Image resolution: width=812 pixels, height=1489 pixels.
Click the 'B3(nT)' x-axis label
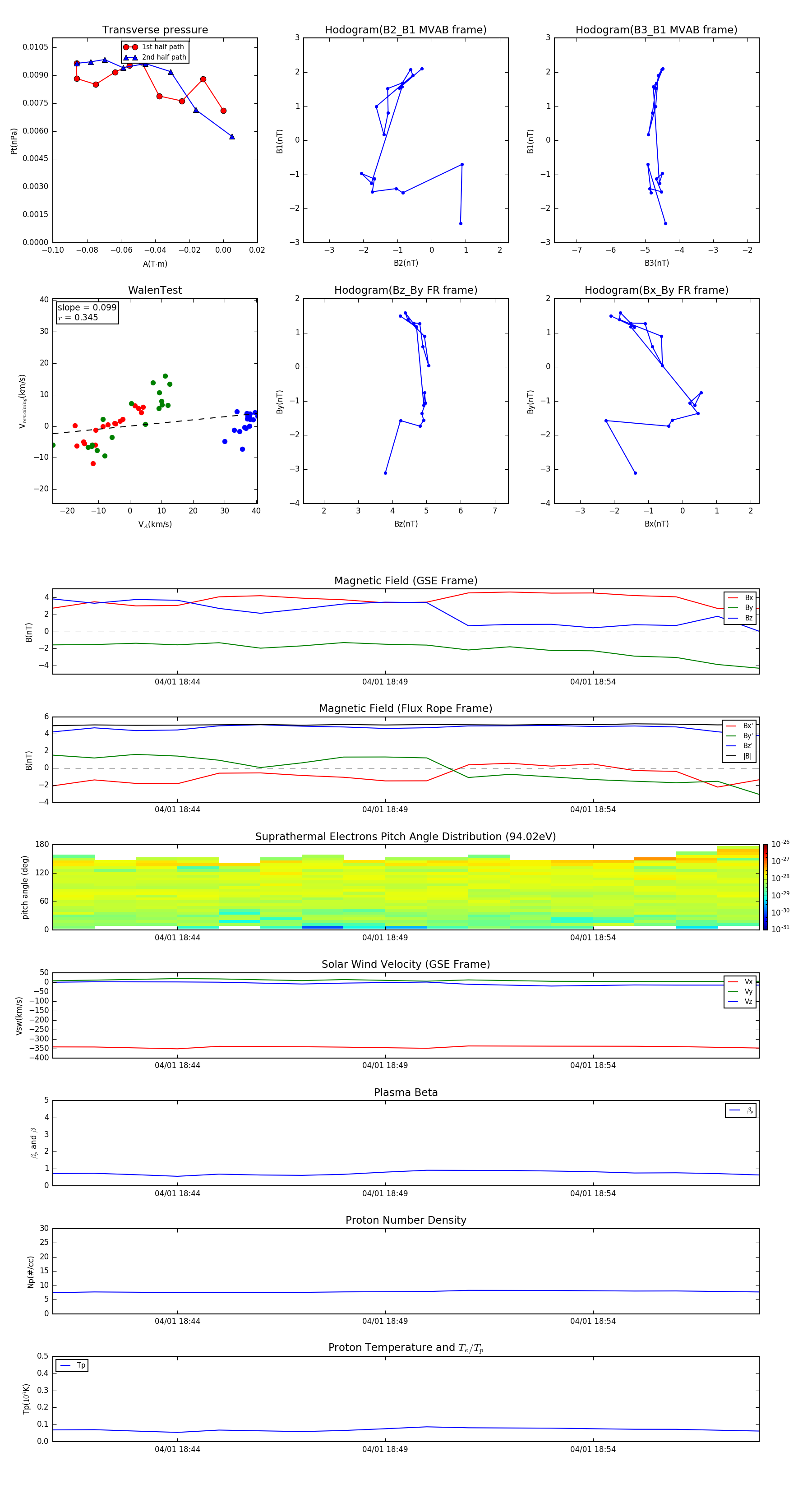coord(656,263)
